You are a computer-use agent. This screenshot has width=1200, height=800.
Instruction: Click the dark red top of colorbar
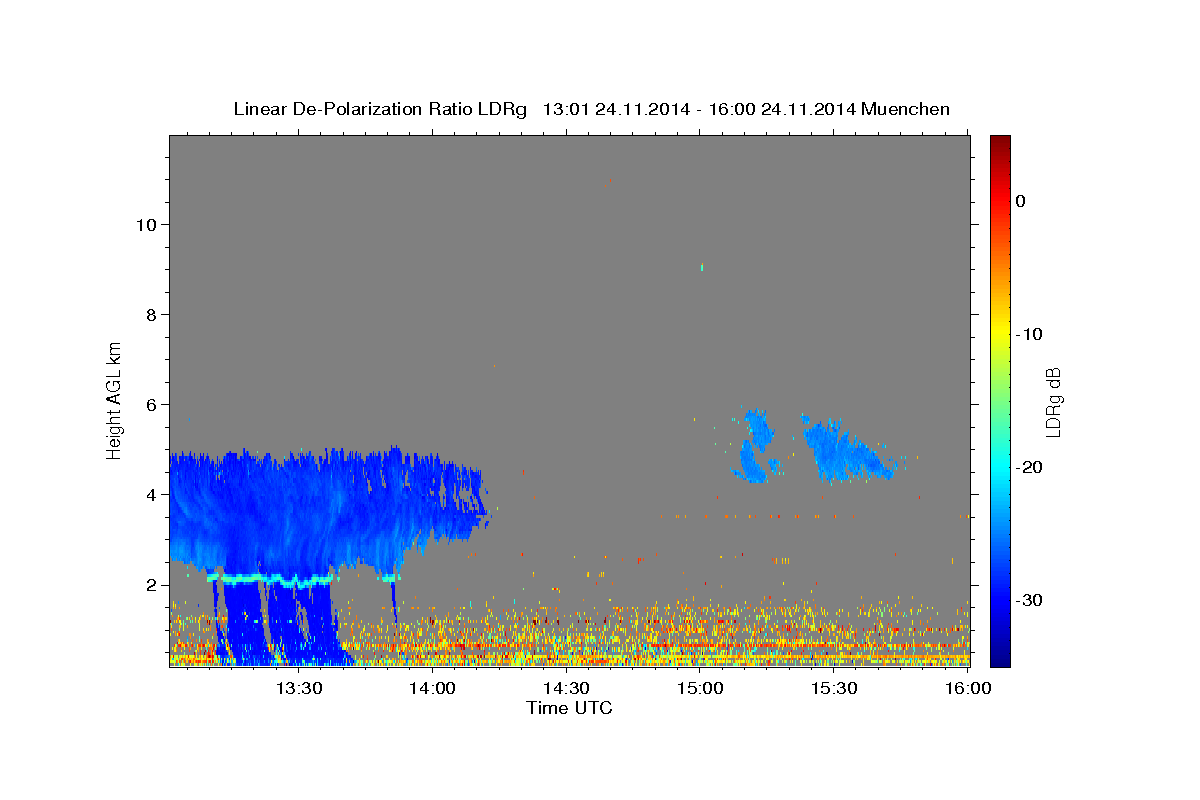tap(1000, 145)
